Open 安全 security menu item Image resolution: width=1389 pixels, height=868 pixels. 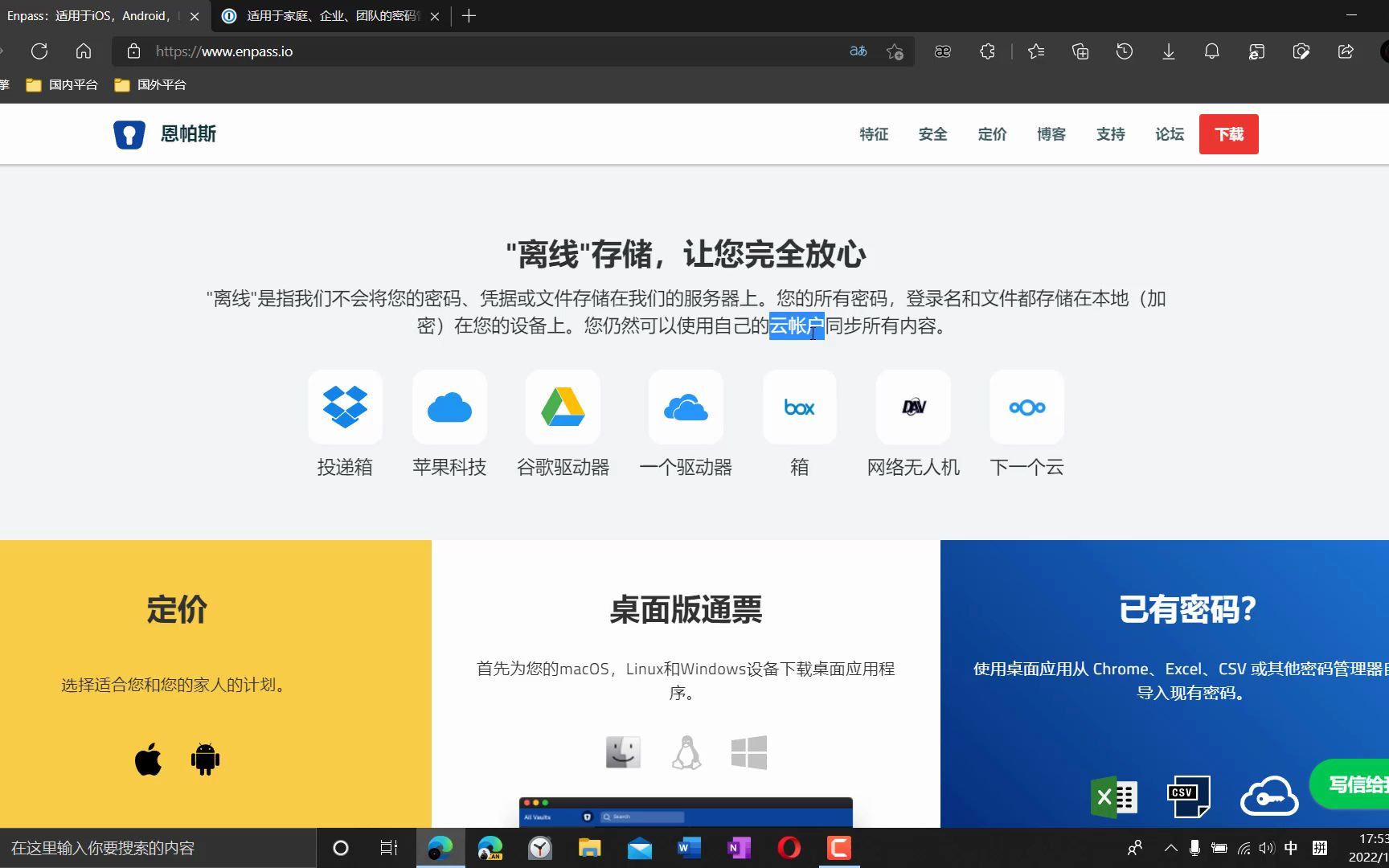point(932,134)
